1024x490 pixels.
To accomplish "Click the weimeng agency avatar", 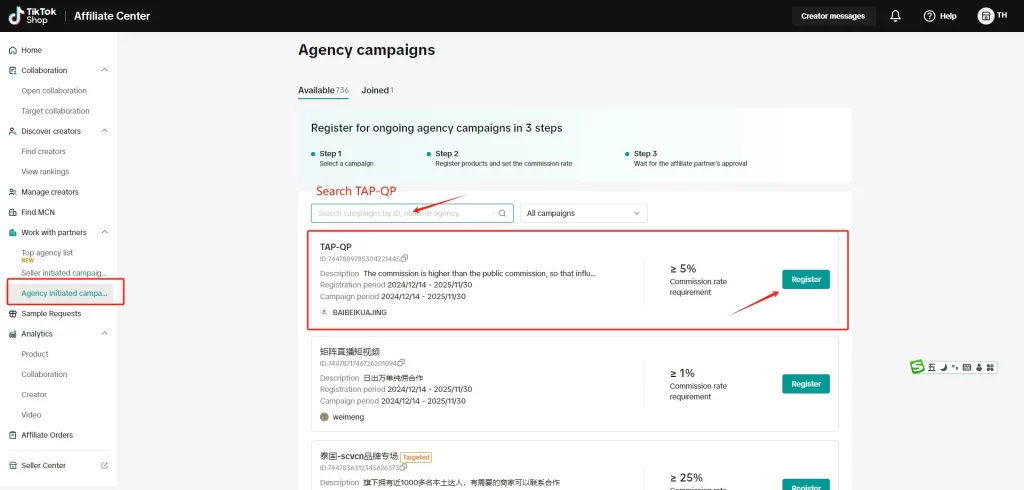I will pos(325,417).
